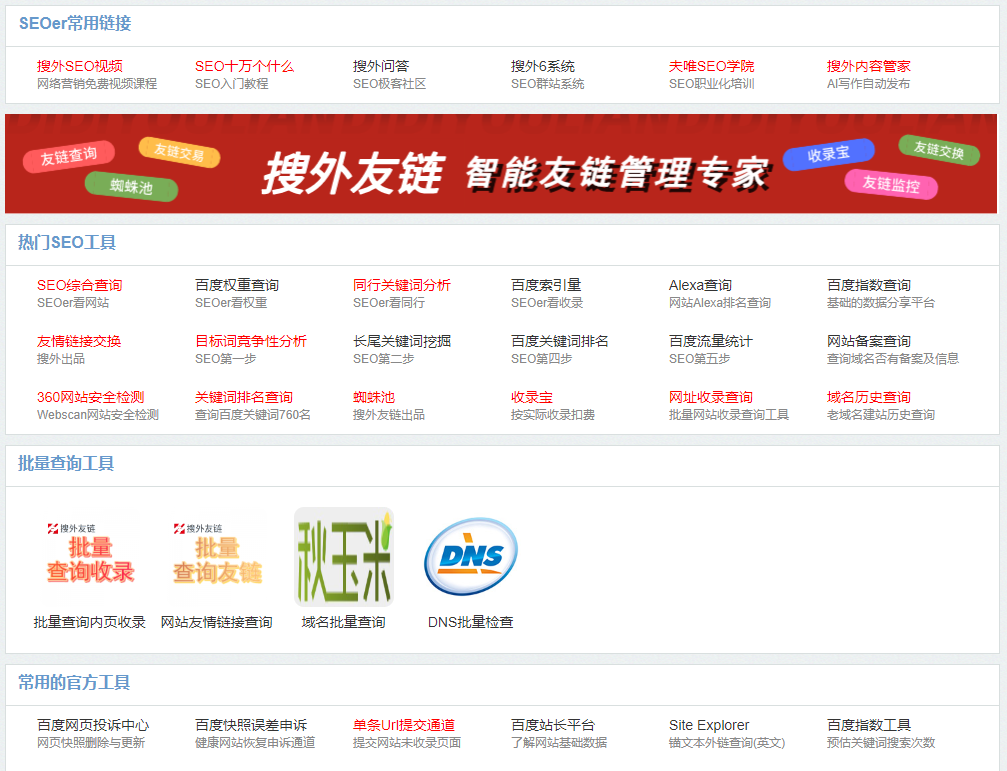The height and width of the screenshot is (771, 1007).
Task: Open SEO十万个什么 link
Action: (245, 66)
